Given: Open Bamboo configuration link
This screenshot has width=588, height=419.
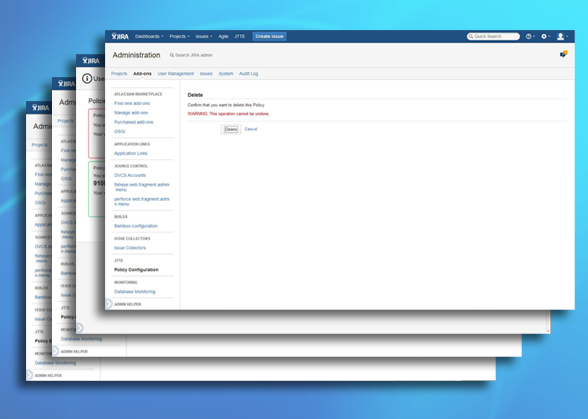Looking at the screenshot, I should pyautogui.click(x=136, y=226).
